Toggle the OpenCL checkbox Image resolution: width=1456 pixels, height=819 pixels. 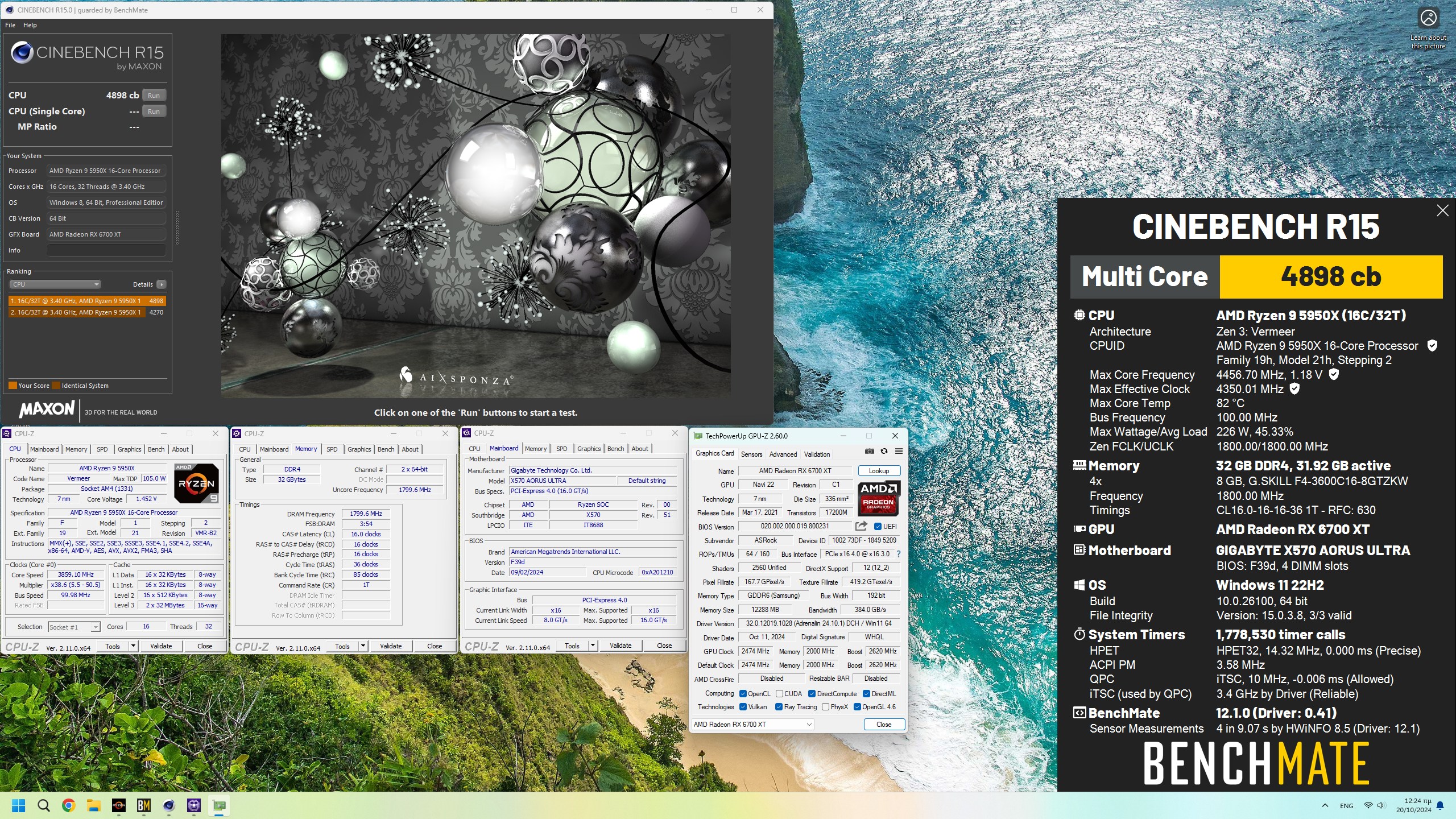743,694
